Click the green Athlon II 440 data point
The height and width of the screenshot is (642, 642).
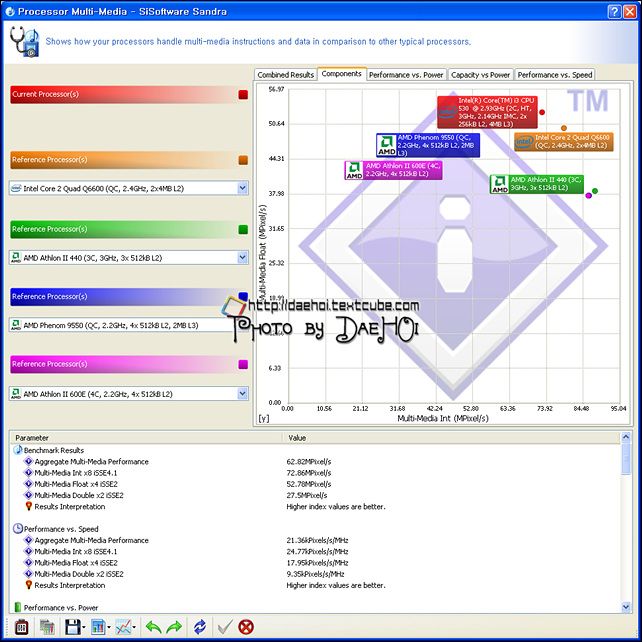point(595,191)
